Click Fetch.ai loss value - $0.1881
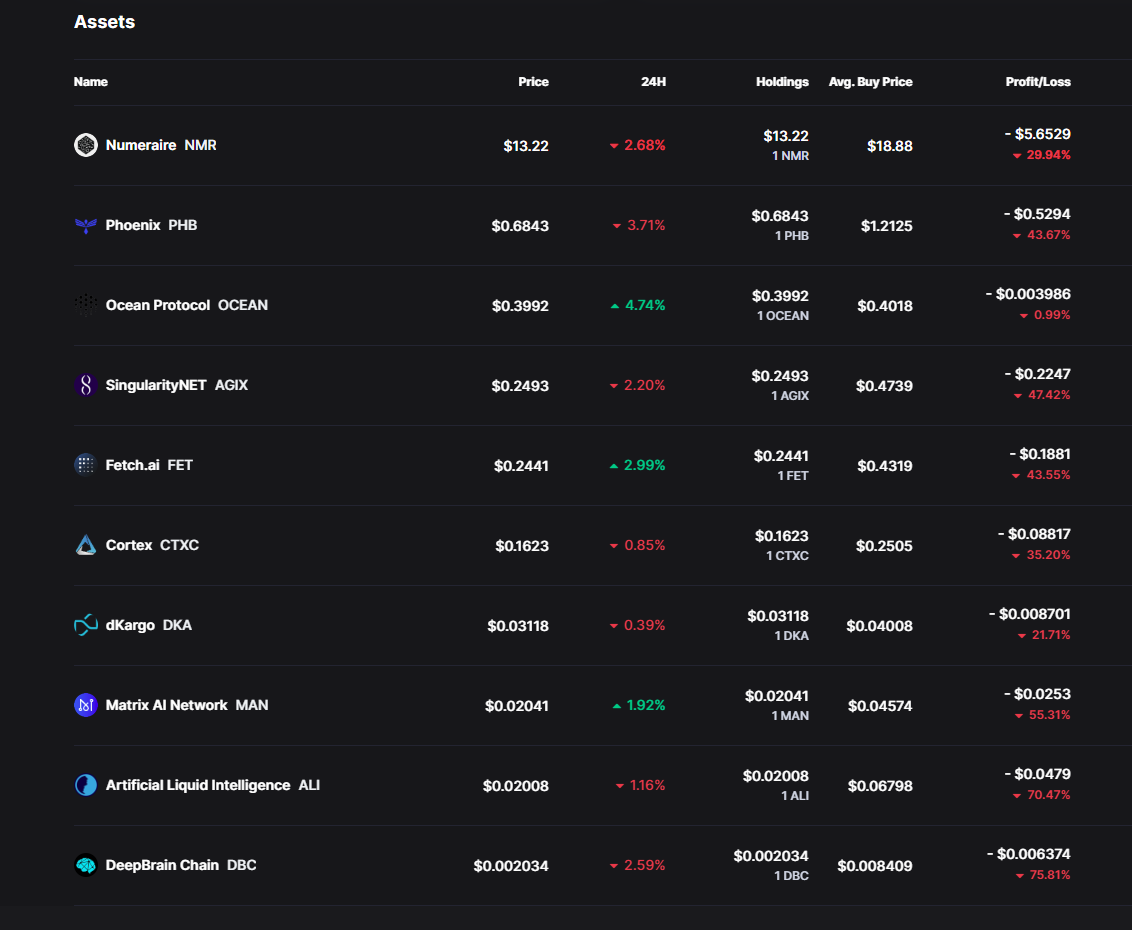The height and width of the screenshot is (930, 1132). pos(1040,453)
